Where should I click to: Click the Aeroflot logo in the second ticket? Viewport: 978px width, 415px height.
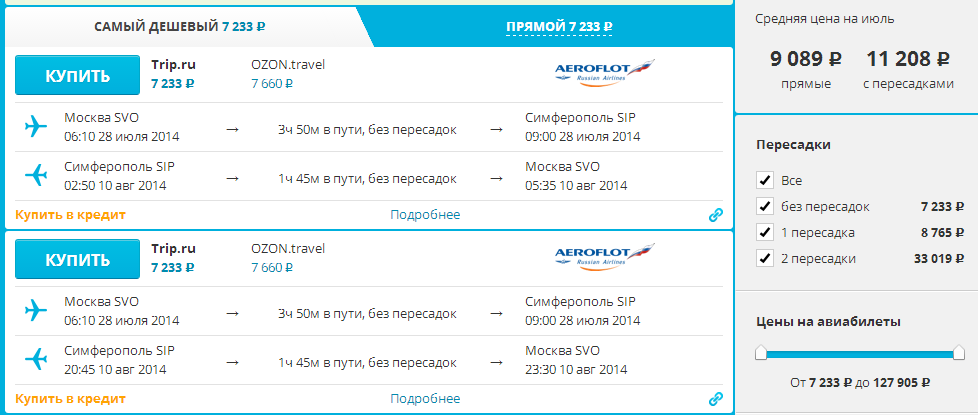pyautogui.click(x=604, y=257)
